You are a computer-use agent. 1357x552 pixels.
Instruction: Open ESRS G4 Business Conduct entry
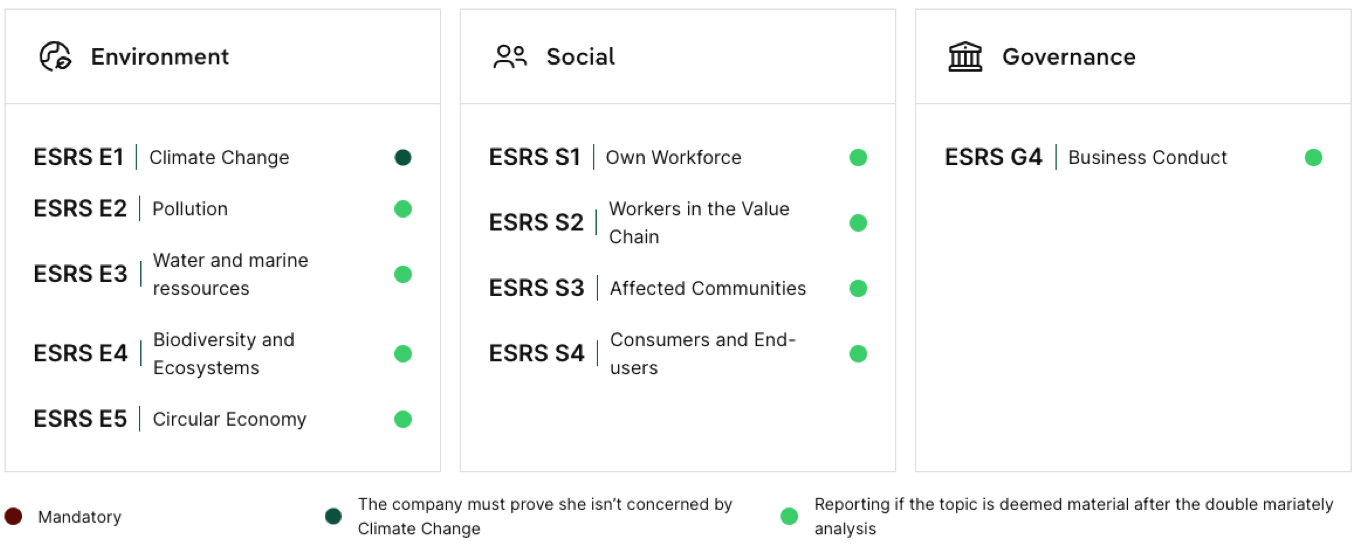click(x=1133, y=157)
